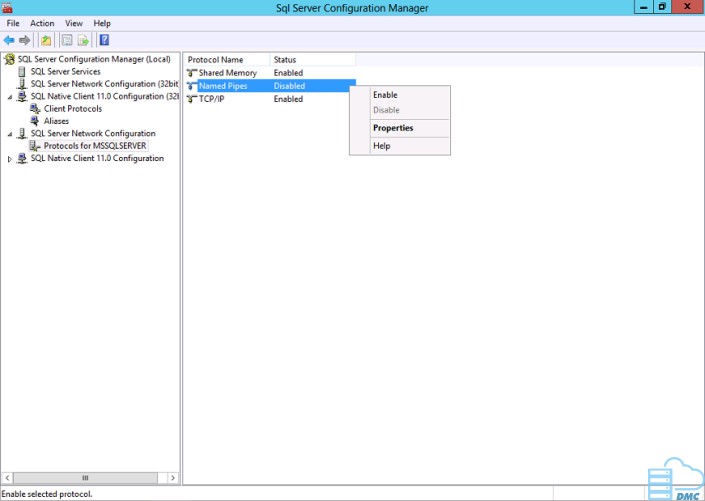Image resolution: width=705 pixels, height=501 pixels.
Task: Restore down the Configuration Manager window
Action: [662, 7]
